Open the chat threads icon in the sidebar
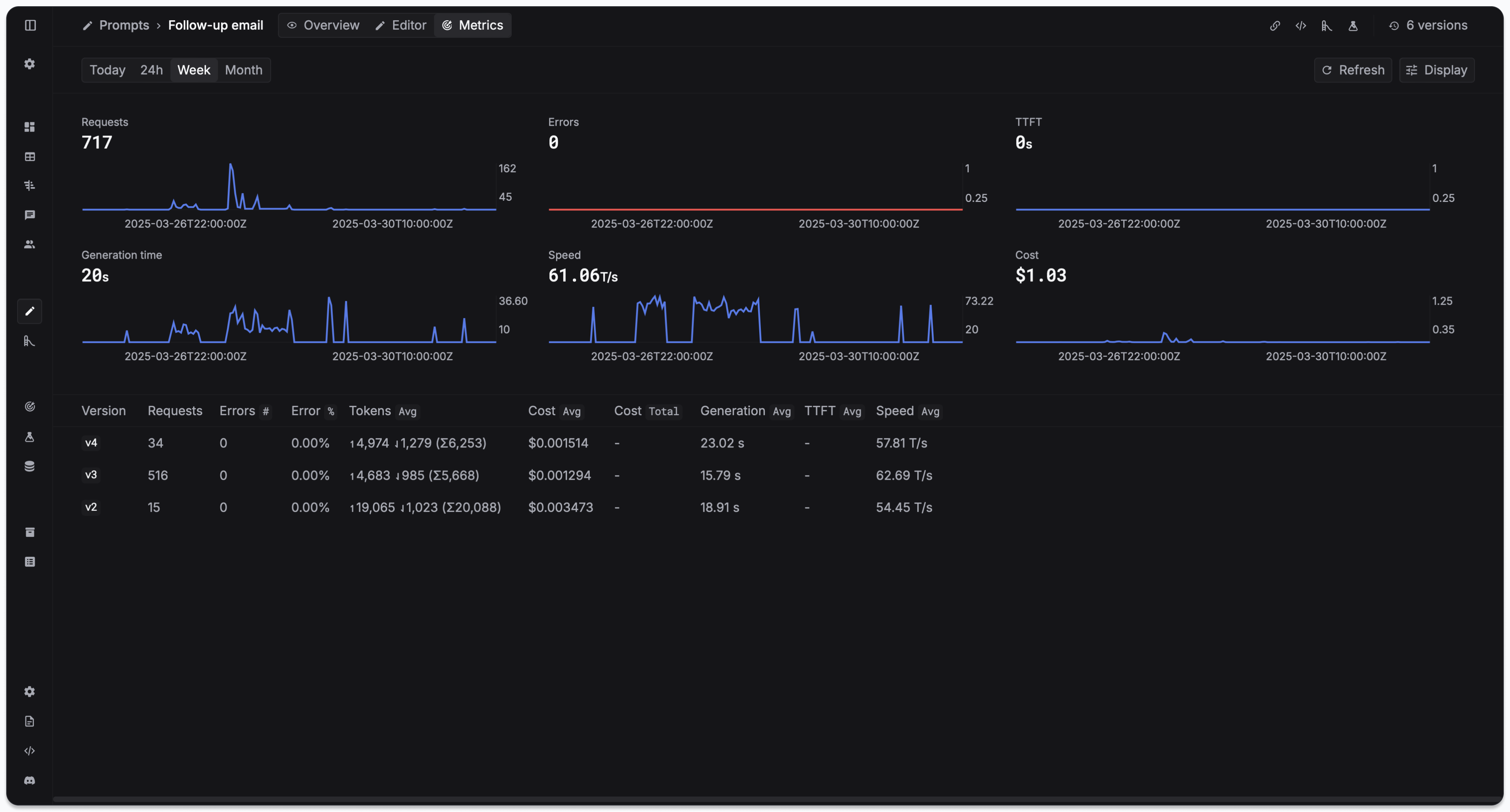 pyautogui.click(x=29, y=215)
